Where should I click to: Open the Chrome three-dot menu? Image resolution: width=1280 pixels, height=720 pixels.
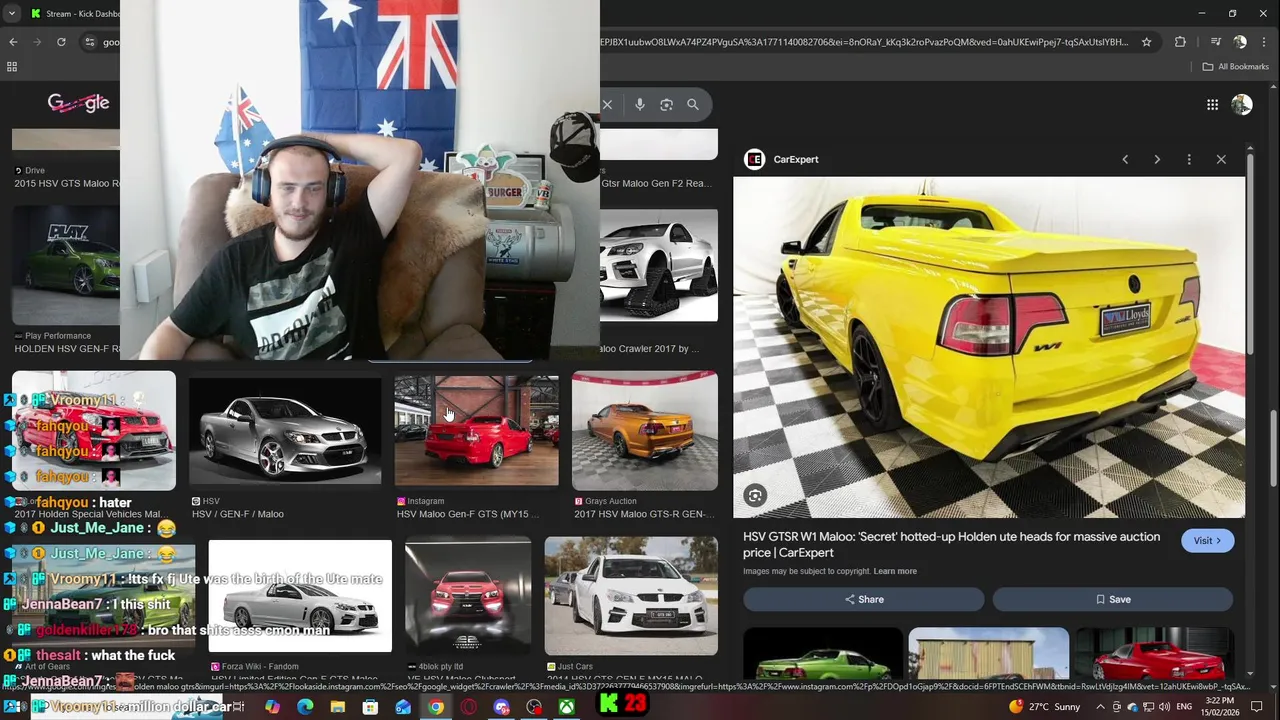tap(1264, 42)
